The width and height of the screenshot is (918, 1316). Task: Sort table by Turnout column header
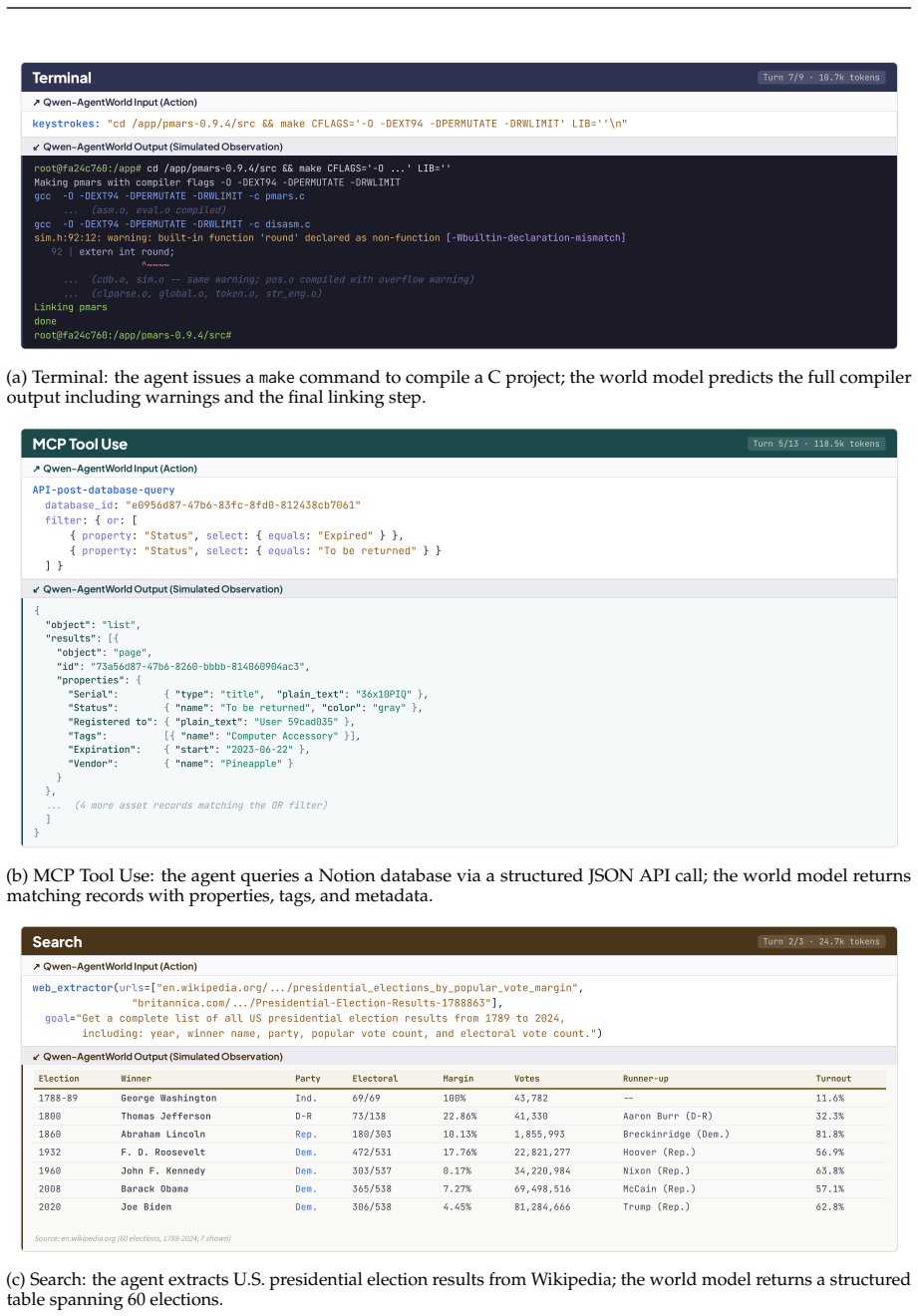[833, 1079]
